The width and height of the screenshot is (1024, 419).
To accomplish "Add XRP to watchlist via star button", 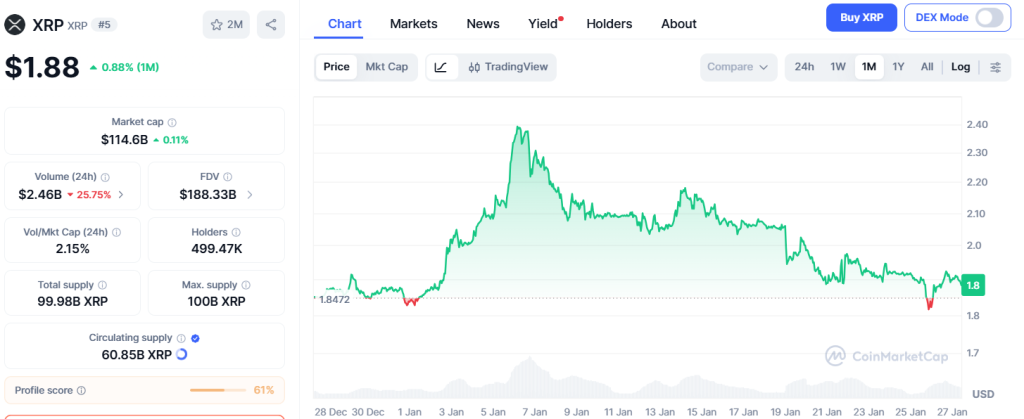I will click(x=227, y=24).
